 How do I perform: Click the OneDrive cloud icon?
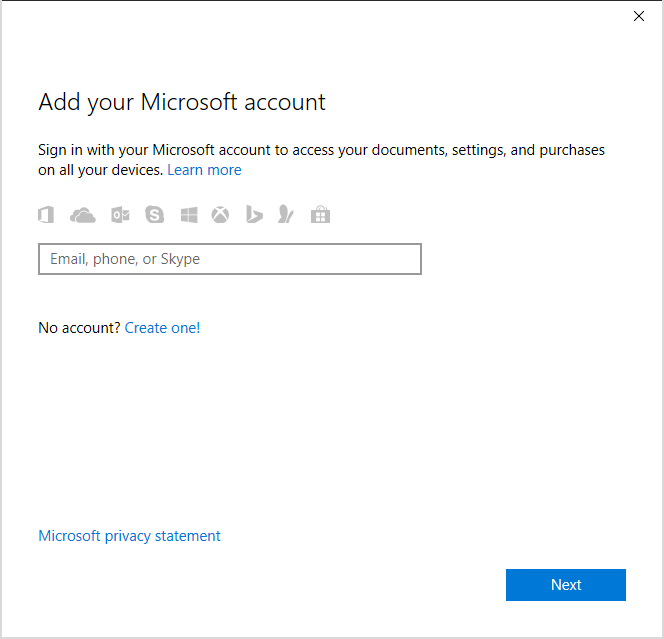tap(83, 215)
